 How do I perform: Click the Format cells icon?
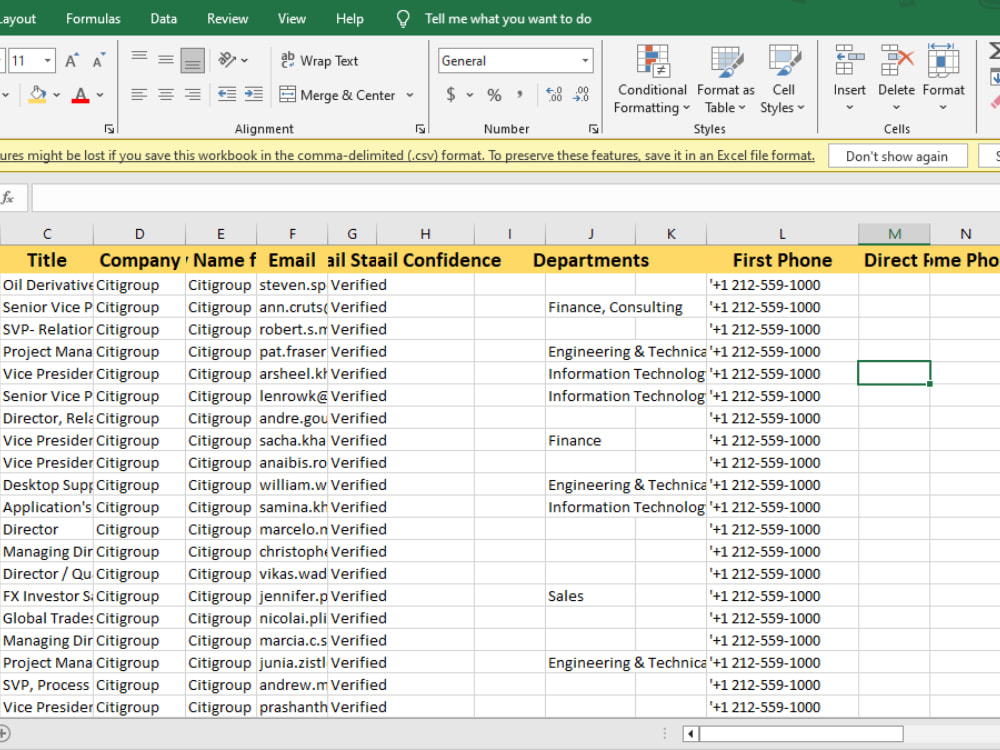[x=943, y=61]
